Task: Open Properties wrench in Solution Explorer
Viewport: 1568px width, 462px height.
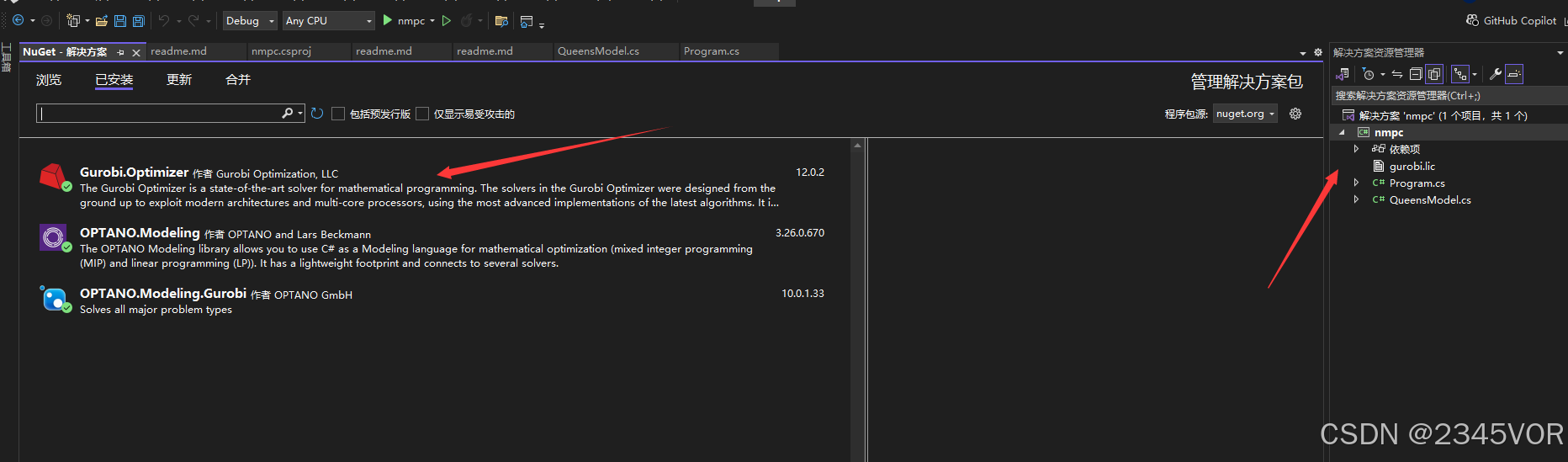Action: 1496,74
